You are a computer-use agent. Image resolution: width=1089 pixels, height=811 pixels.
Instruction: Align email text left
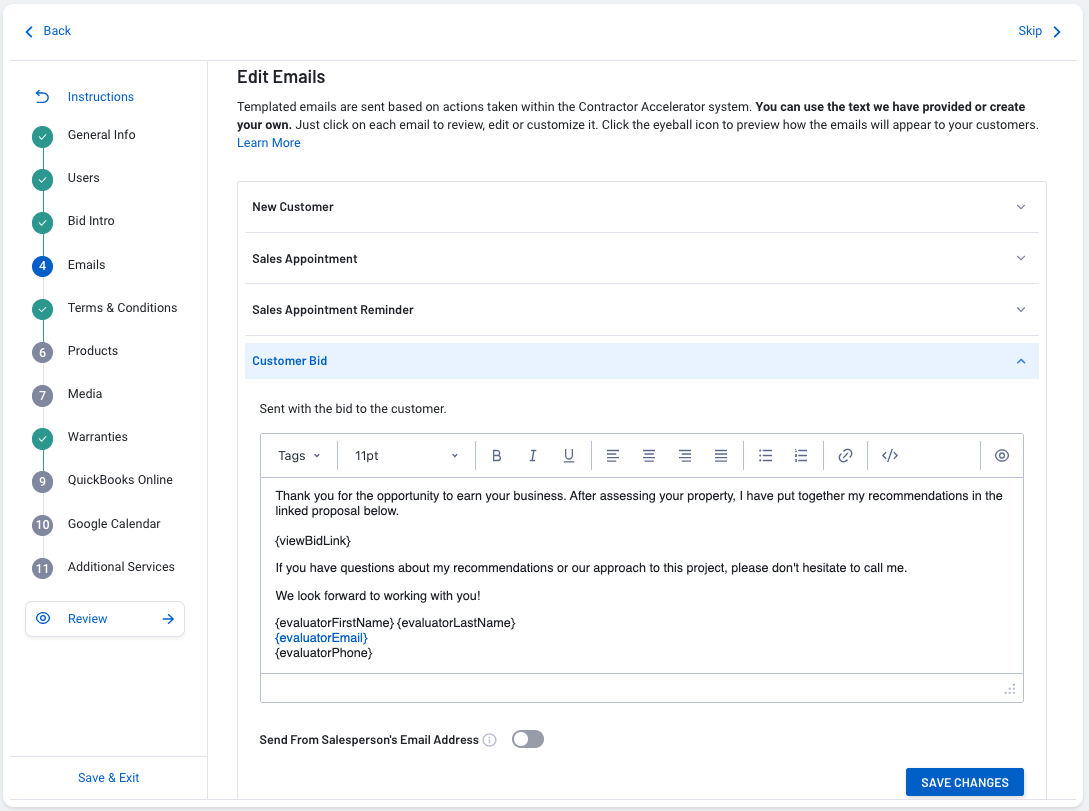[x=613, y=455]
